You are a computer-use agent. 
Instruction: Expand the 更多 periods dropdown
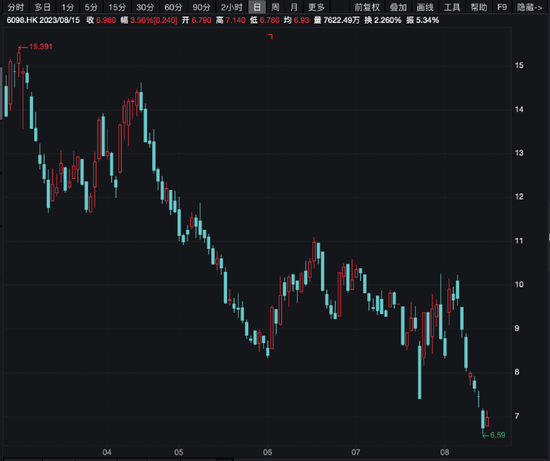tap(316, 7)
